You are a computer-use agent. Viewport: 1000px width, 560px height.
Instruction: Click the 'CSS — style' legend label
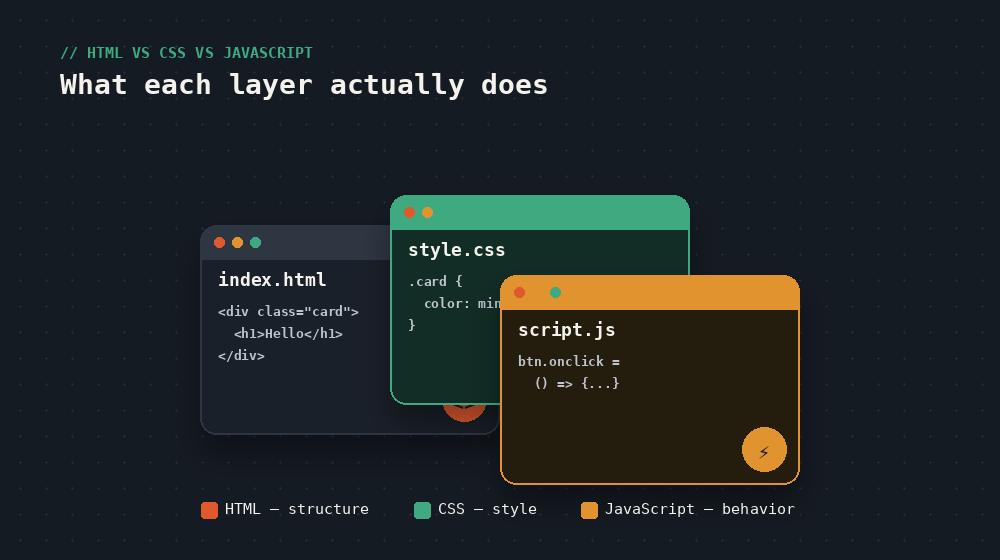pyautogui.click(x=487, y=509)
